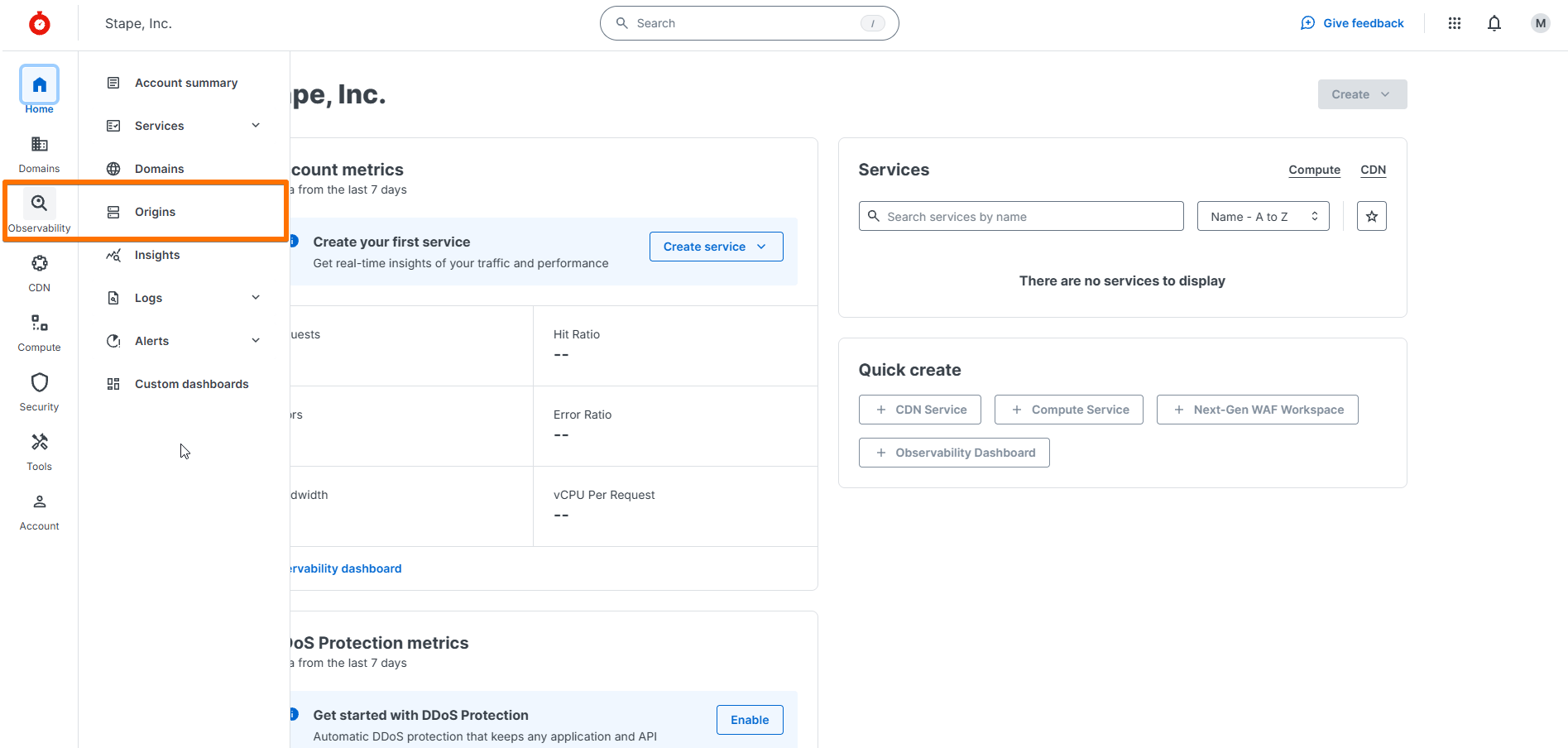Open the observability dashboard link

[x=346, y=568]
